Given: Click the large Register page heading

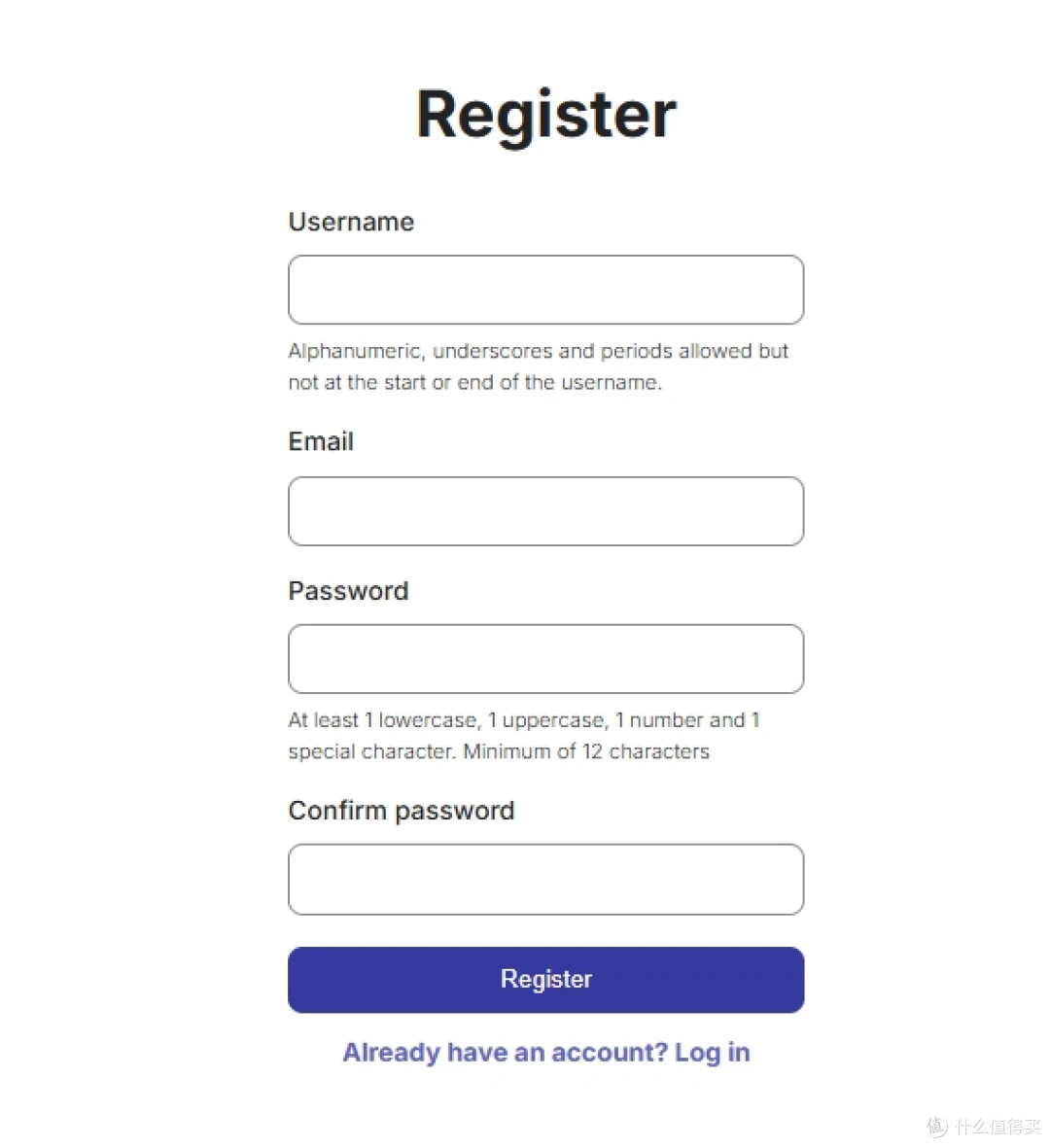Looking at the screenshot, I should tap(546, 114).
